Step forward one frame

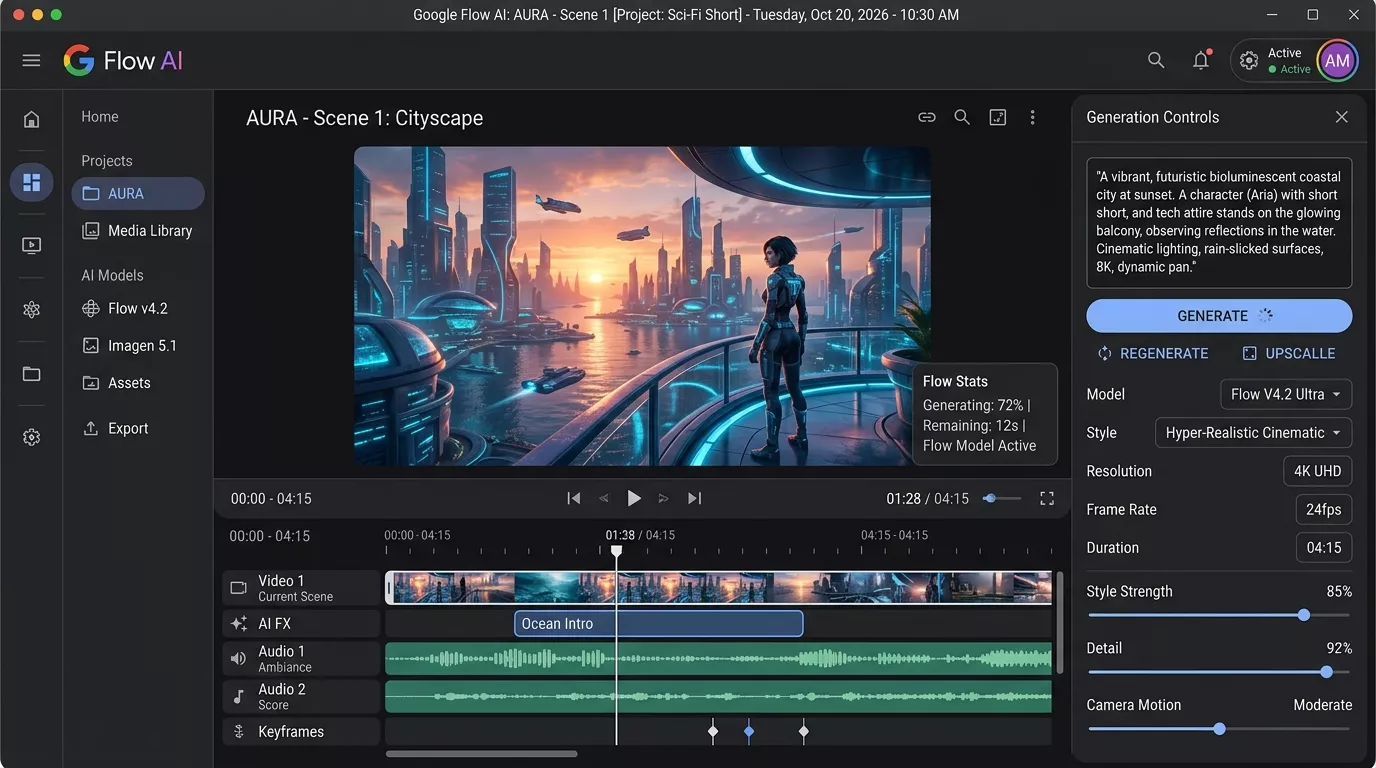663,498
